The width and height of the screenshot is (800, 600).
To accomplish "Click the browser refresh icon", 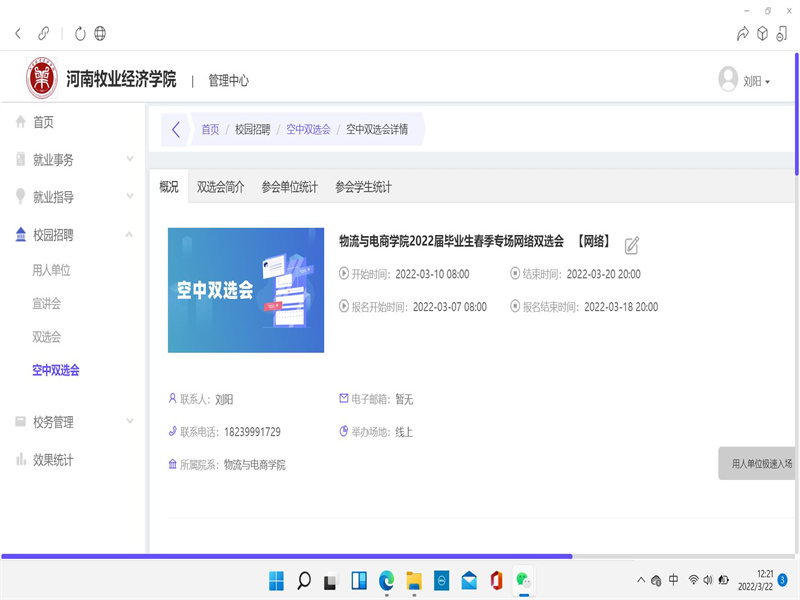I will pyautogui.click(x=80, y=33).
